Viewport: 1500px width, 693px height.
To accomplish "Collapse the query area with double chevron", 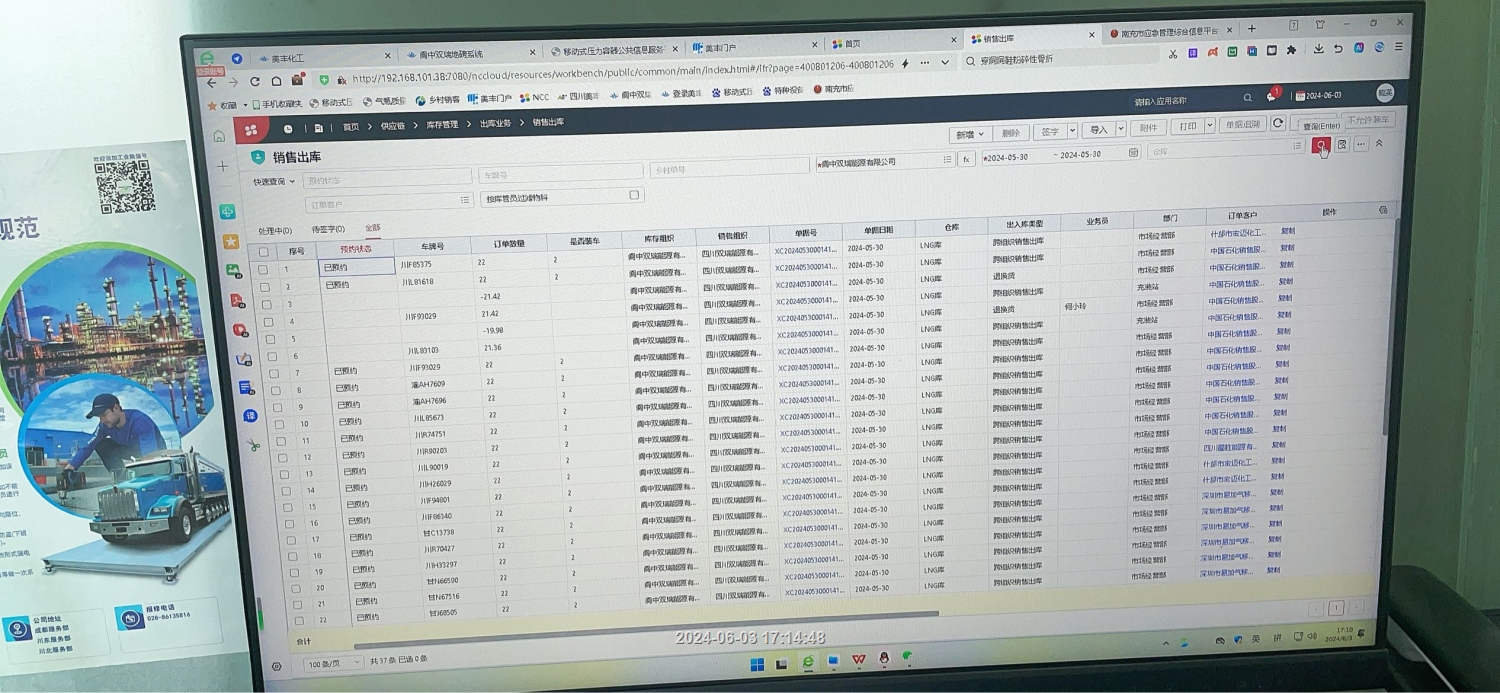I will click(x=1379, y=143).
